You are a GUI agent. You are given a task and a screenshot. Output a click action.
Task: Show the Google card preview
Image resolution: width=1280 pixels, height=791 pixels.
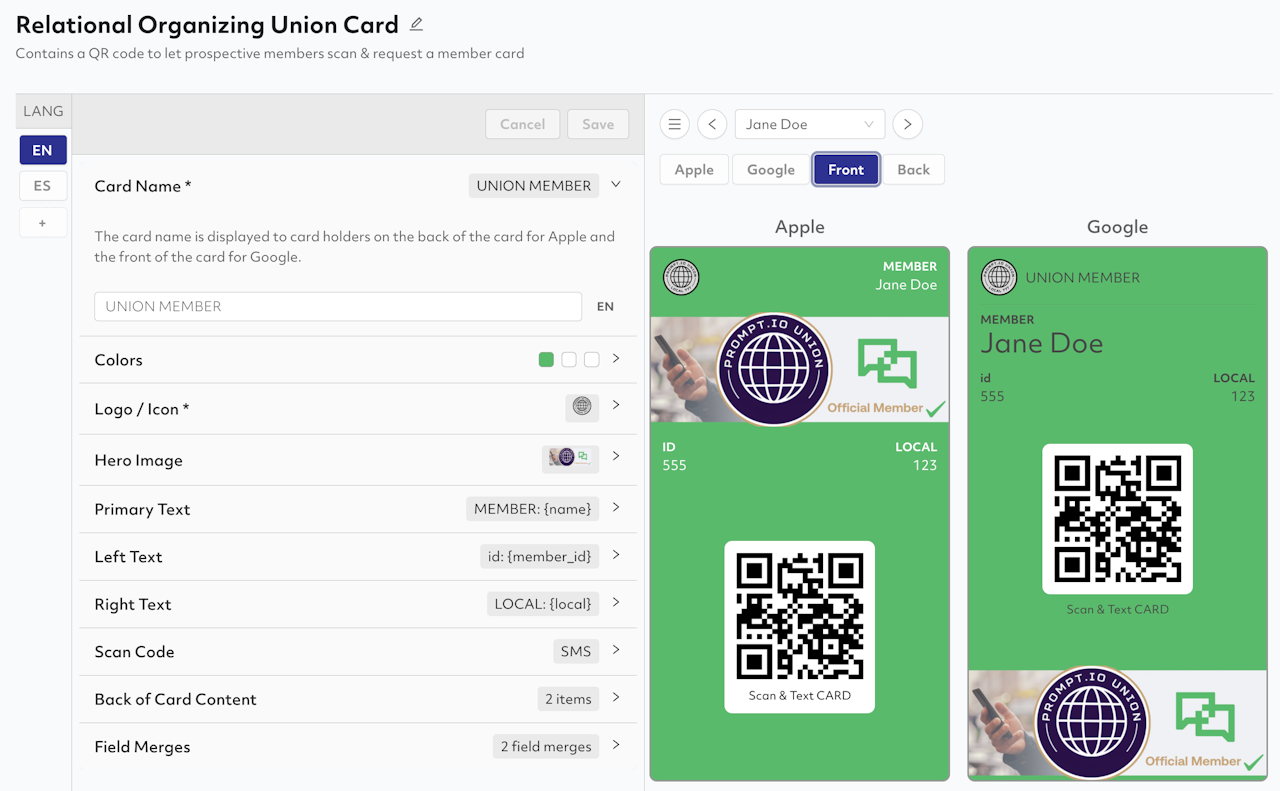771,170
